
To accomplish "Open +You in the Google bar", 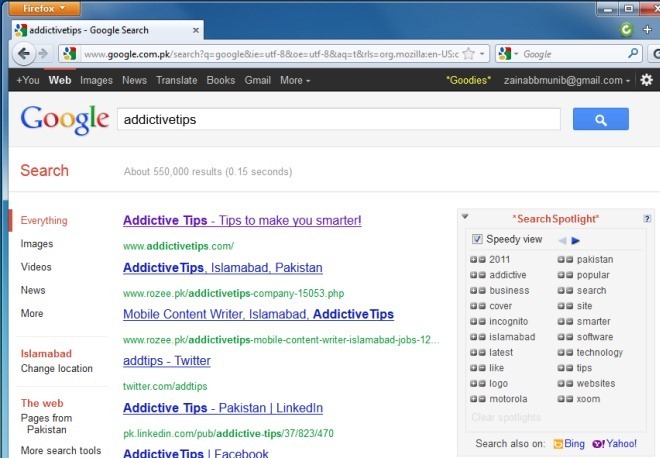I will pos(28,80).
